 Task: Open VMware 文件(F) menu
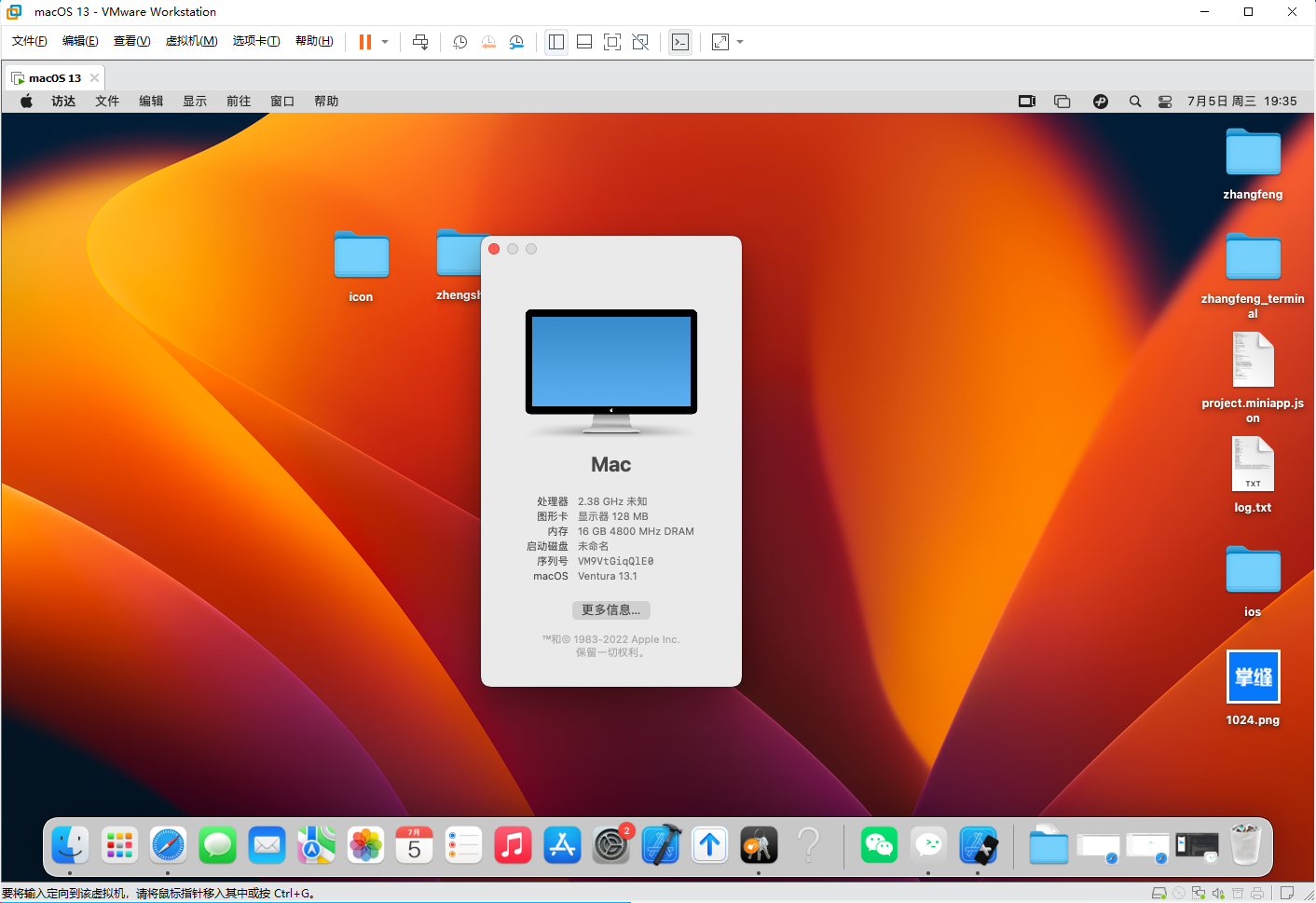[x=30, y=41]
